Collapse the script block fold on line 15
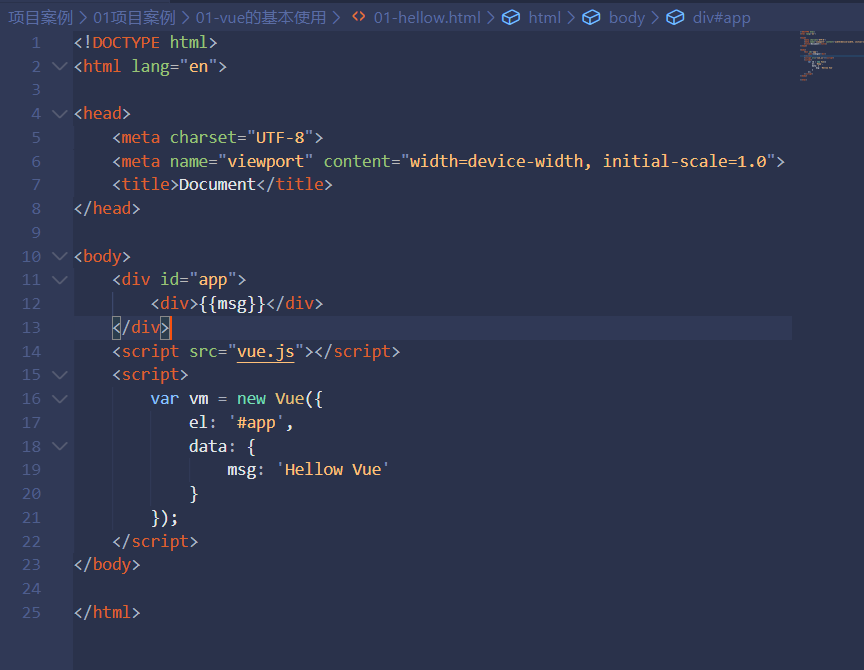The image size is (864, 670). [x=60, y=375]
